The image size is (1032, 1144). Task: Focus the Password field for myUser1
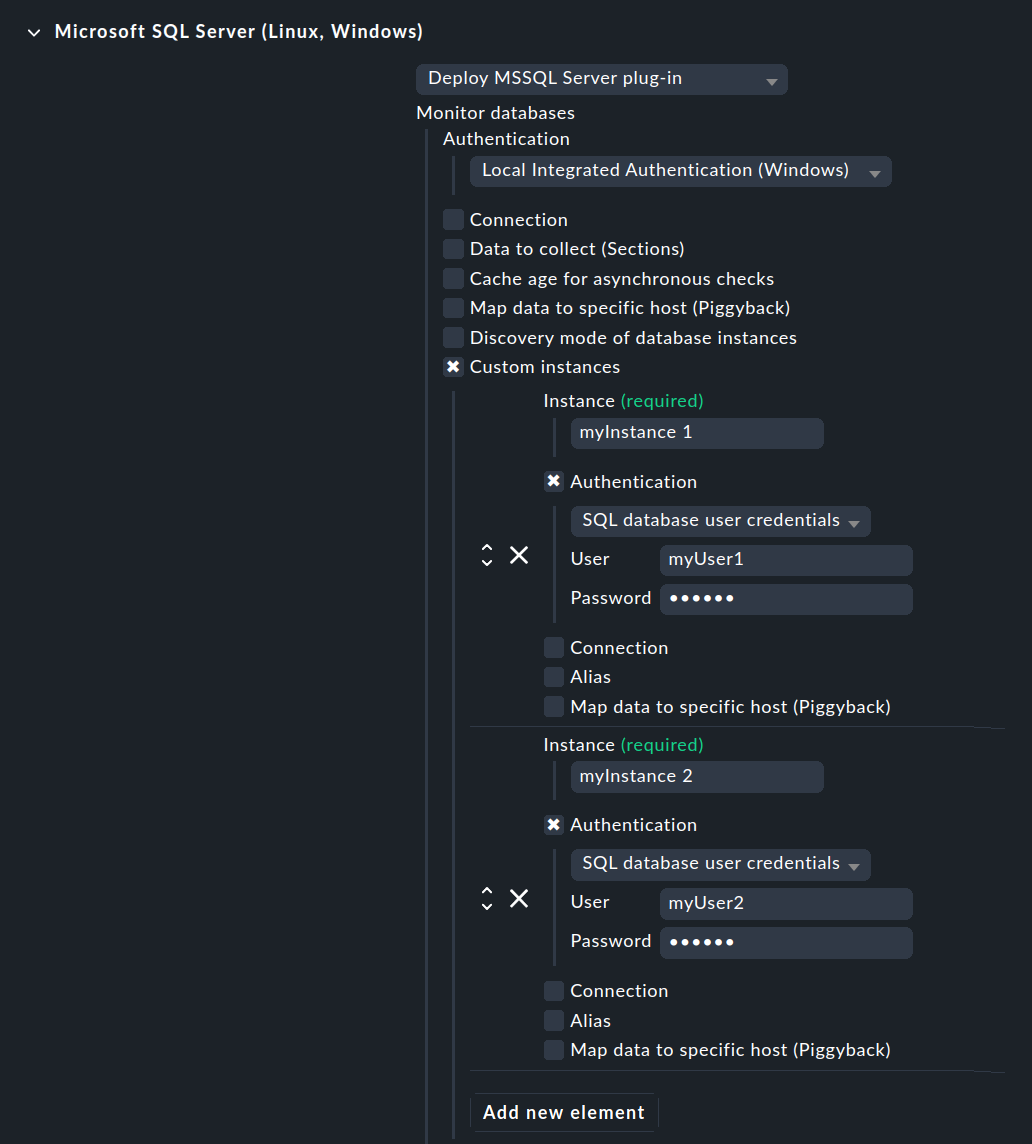click(786, 599)
